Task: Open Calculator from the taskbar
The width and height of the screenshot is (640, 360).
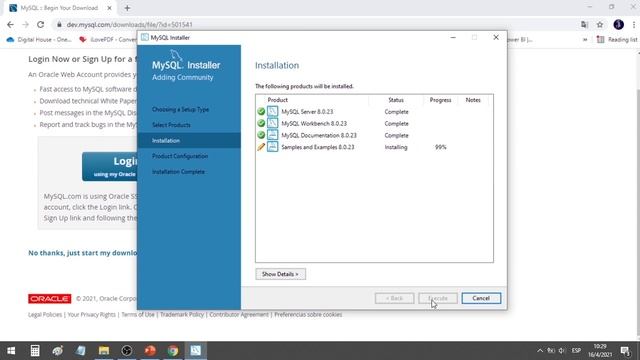Action: tap(35, 350)
